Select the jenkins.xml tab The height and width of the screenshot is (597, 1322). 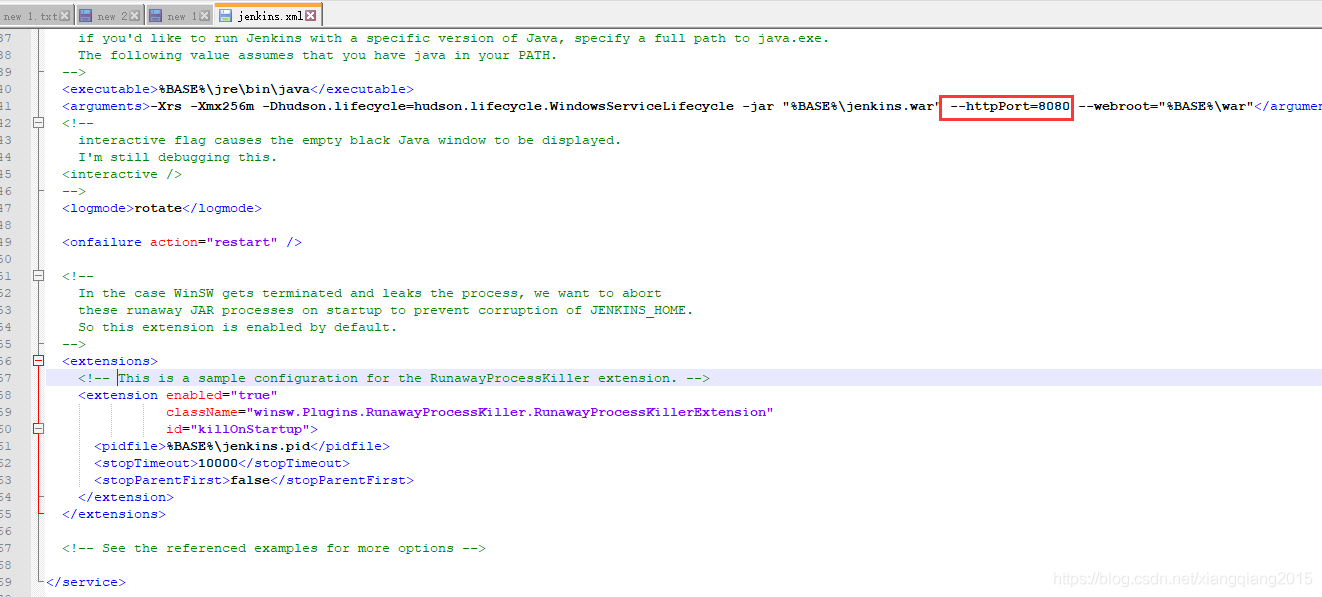[x=268, y=15]
